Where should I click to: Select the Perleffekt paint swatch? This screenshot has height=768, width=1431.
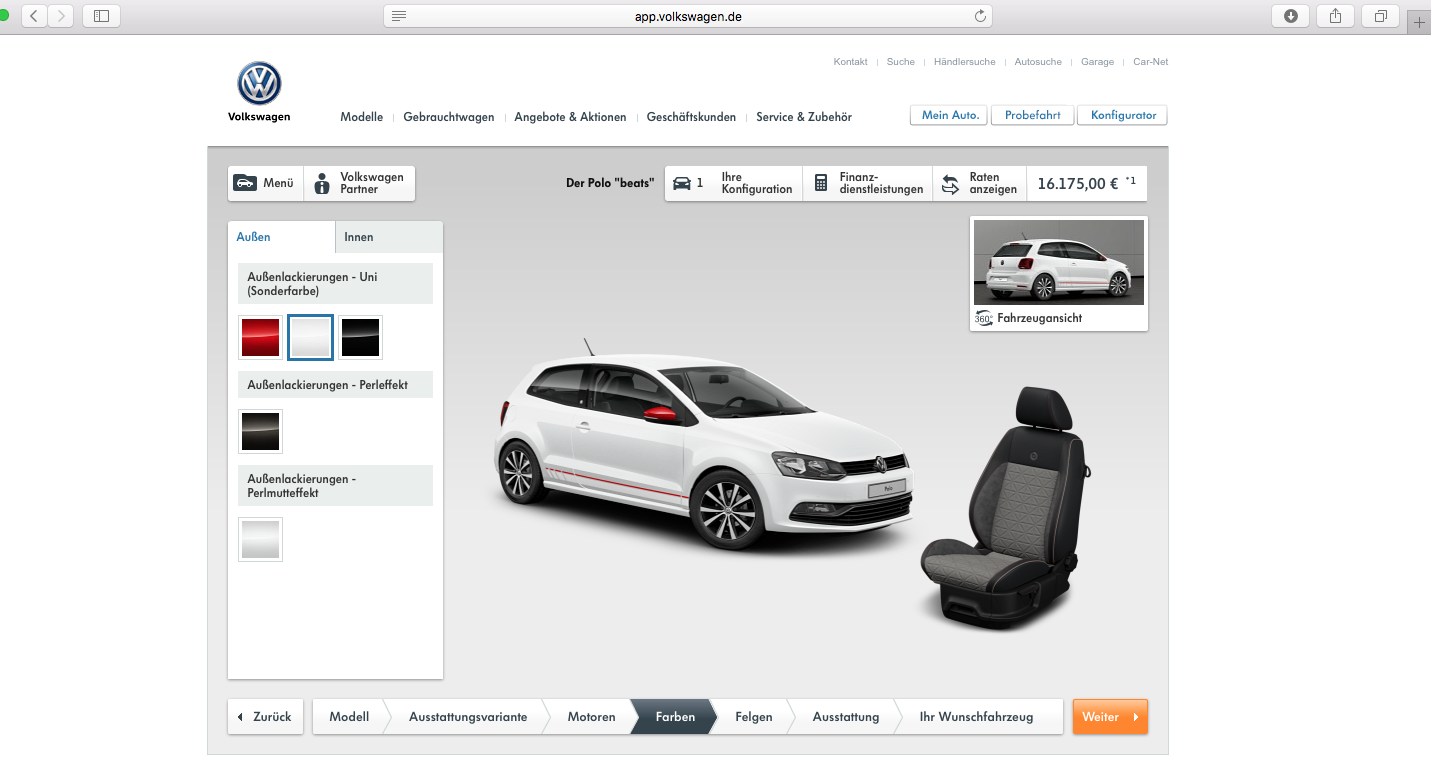pyautogui.click(x=260, y=431)
